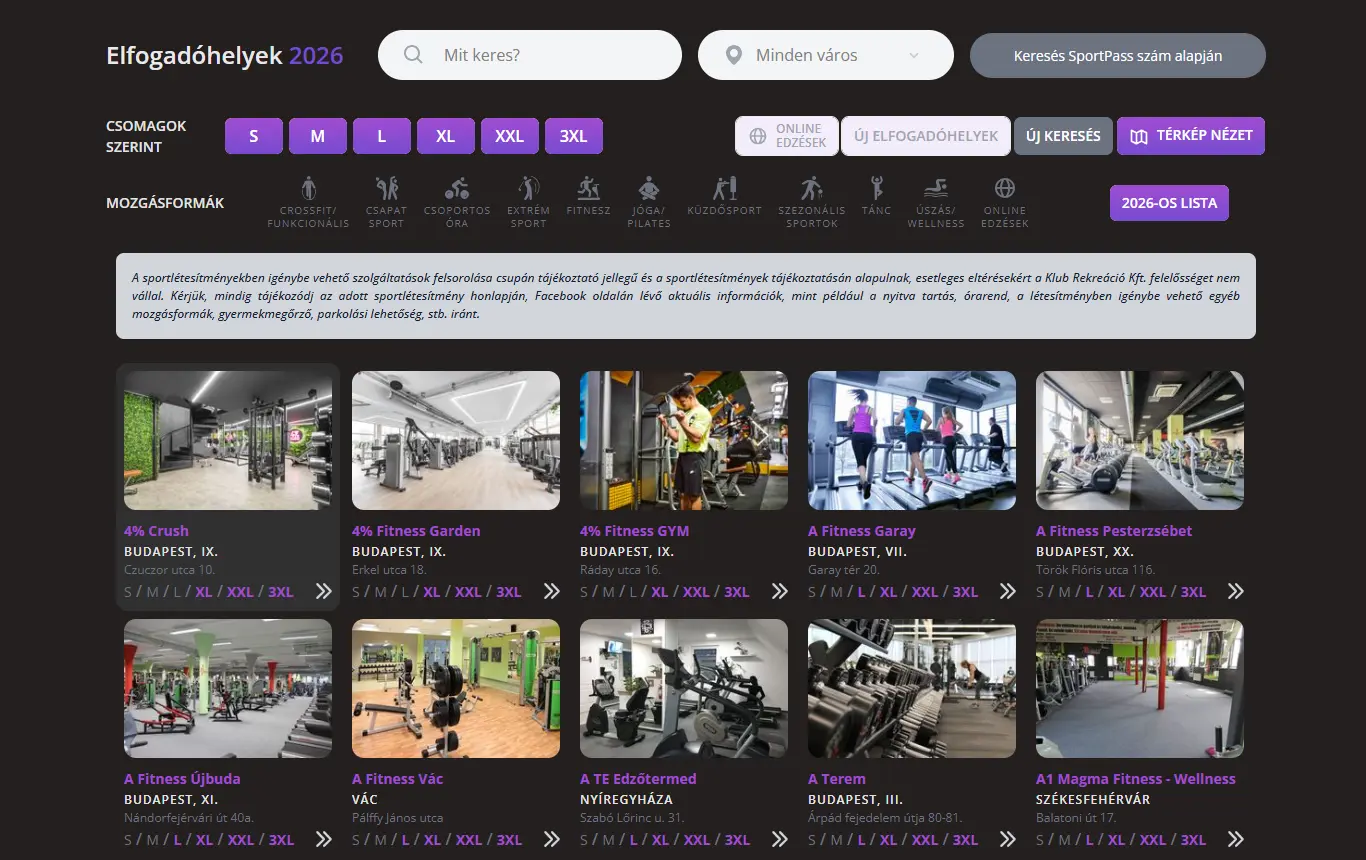
Task: Open details arrow for A Fitness Újbuda
Action: point(323,839)
